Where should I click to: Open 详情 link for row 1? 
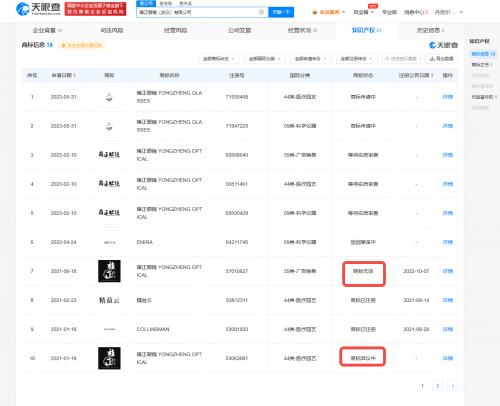pos(447,97)
